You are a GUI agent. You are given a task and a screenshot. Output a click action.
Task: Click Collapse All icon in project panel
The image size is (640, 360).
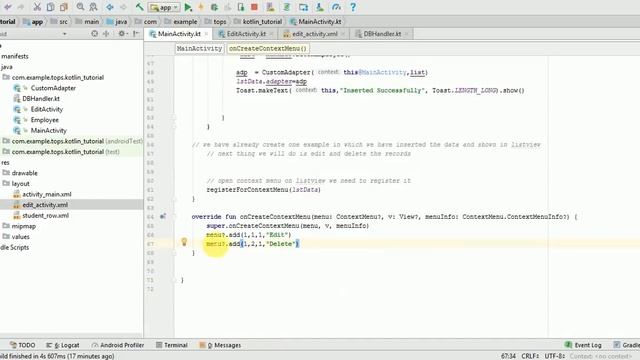point(106,33)
